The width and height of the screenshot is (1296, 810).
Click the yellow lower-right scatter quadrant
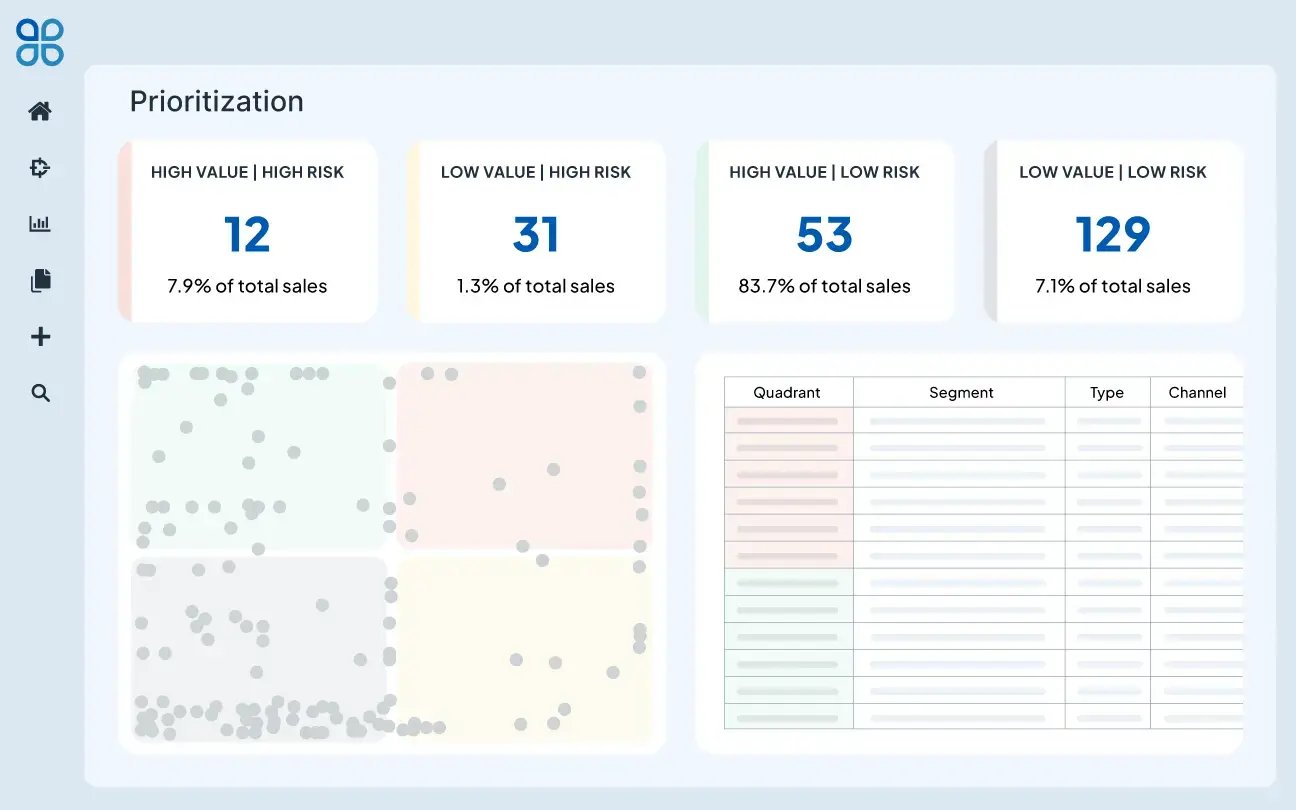pyautogui.click(x=524, y=649)
